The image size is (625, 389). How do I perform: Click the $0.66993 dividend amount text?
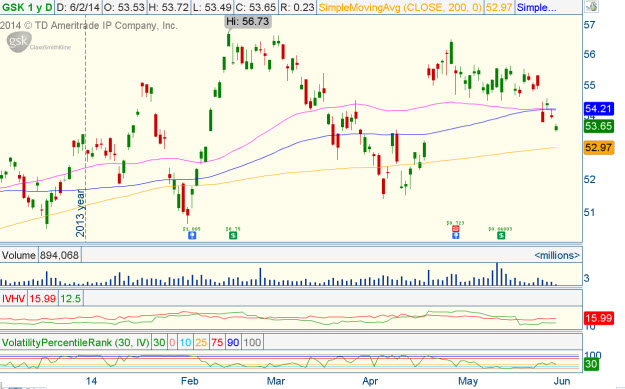pyautogui.click(x=500, y=229)
